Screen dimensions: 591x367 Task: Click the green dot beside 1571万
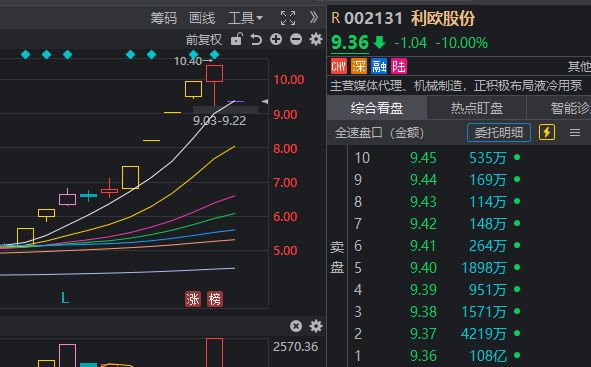click(517, 311)
